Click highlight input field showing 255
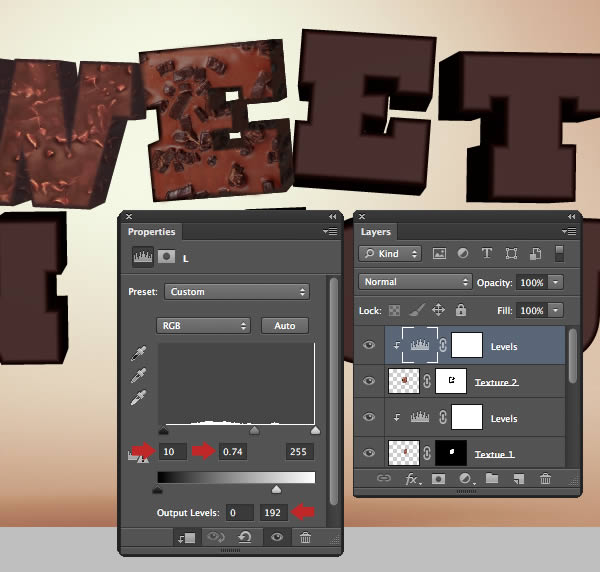The image size is (600, 572). click(x=300, y=451)
